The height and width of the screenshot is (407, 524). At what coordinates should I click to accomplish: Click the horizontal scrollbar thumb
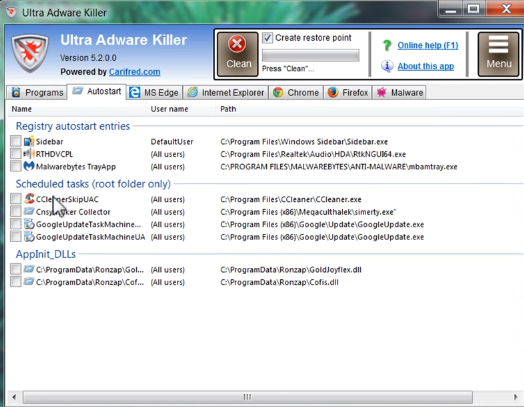click(248, 397)
